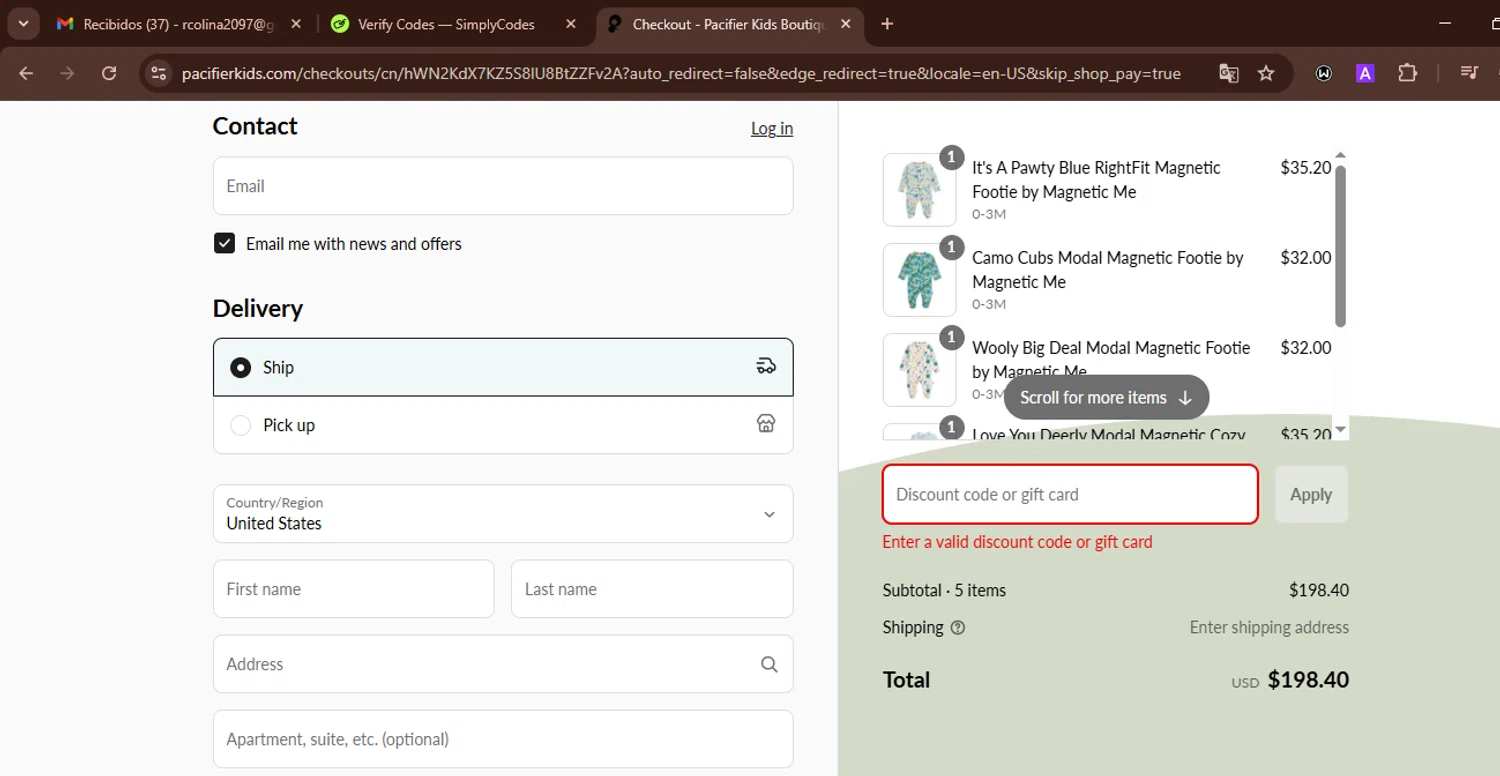Open the round W extension icon
The height and width of the screenshot is (776, 1500).
coord(1324,73)
